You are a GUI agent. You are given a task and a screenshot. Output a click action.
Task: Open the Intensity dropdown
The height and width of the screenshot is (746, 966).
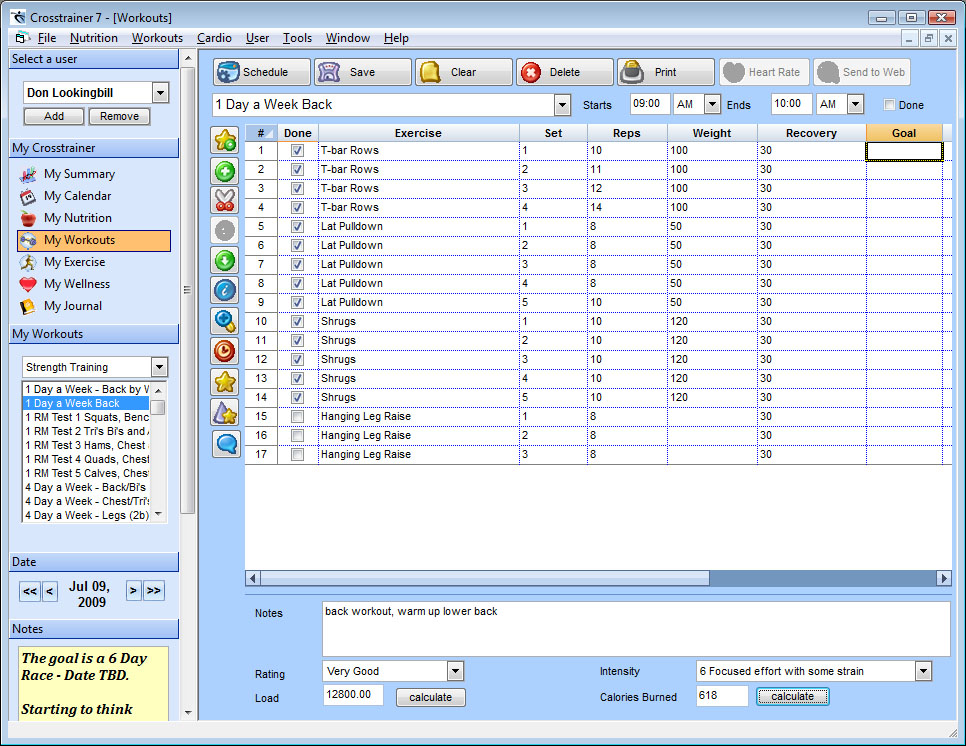tap(922, 671)
